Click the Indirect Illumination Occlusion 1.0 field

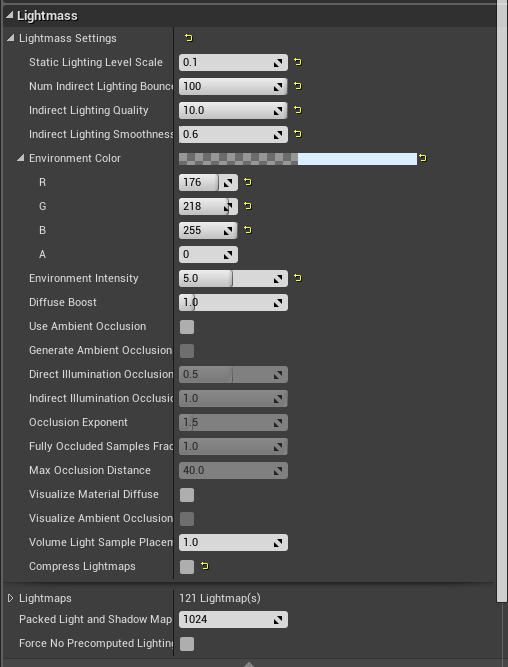click(233, 399)
